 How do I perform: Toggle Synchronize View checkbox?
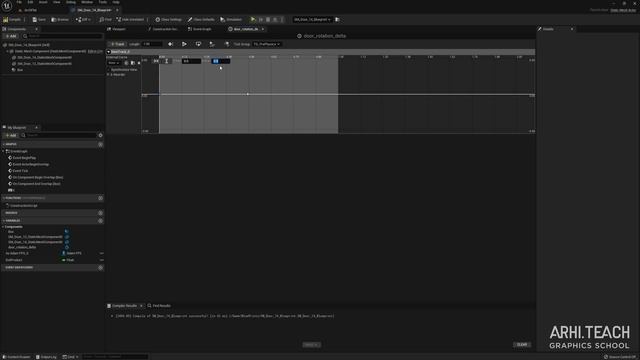109,70
